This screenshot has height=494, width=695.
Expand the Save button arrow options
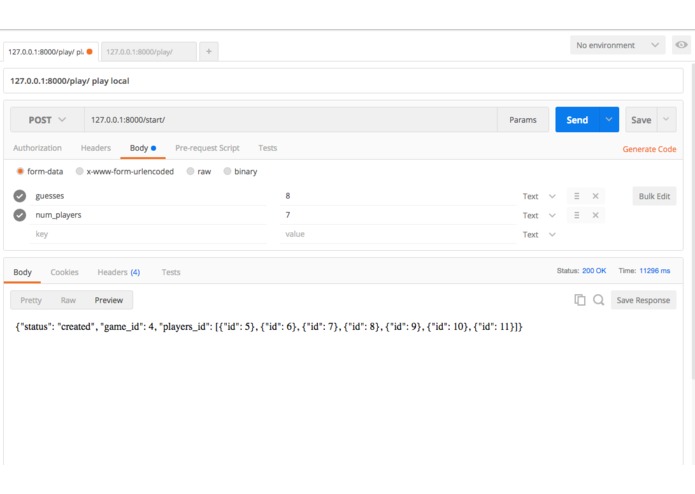pyautogui.click(x=666, y=120)
